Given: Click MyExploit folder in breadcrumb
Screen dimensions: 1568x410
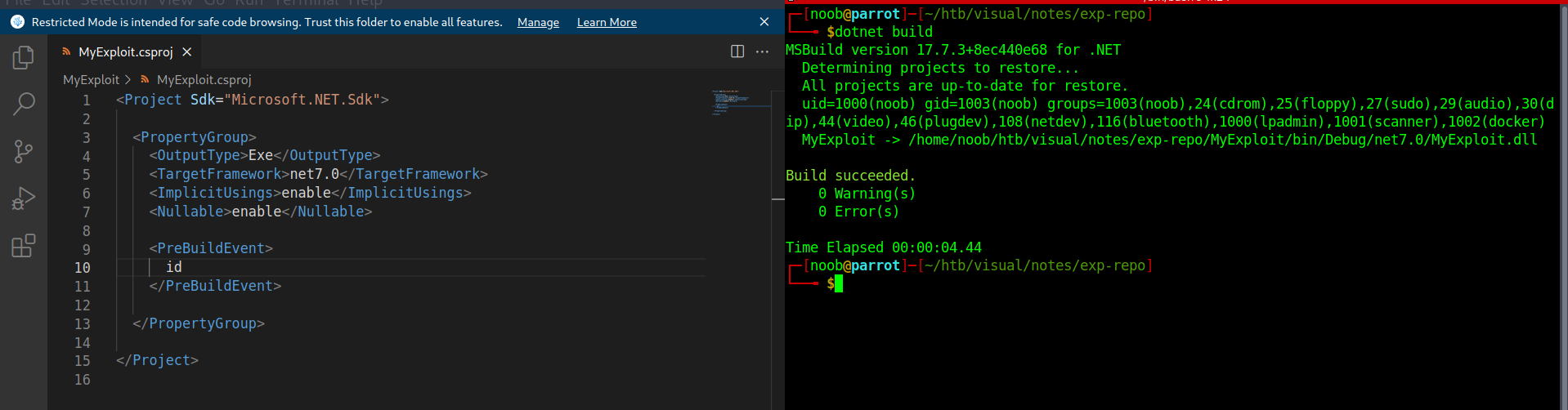Looking at the screenshot, I should pos(91,79).
